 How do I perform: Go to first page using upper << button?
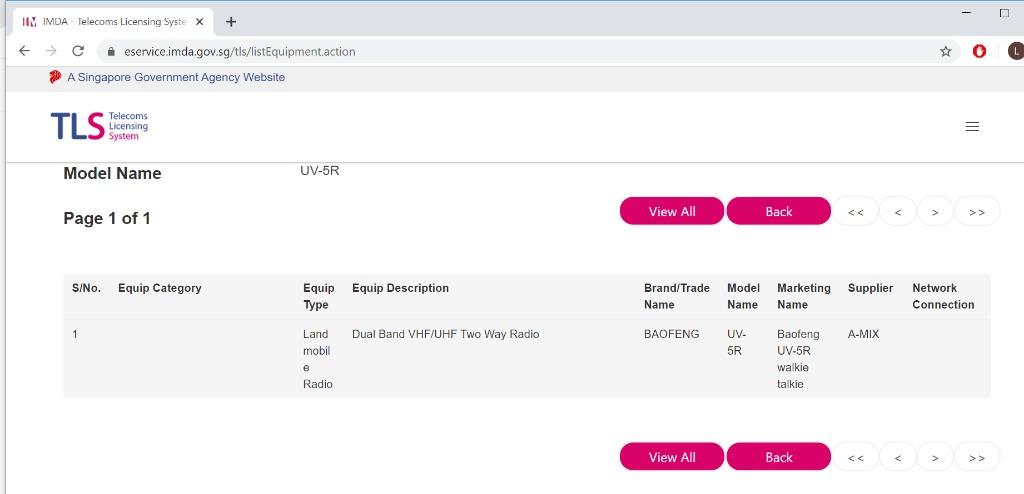(x=856, y=211)
